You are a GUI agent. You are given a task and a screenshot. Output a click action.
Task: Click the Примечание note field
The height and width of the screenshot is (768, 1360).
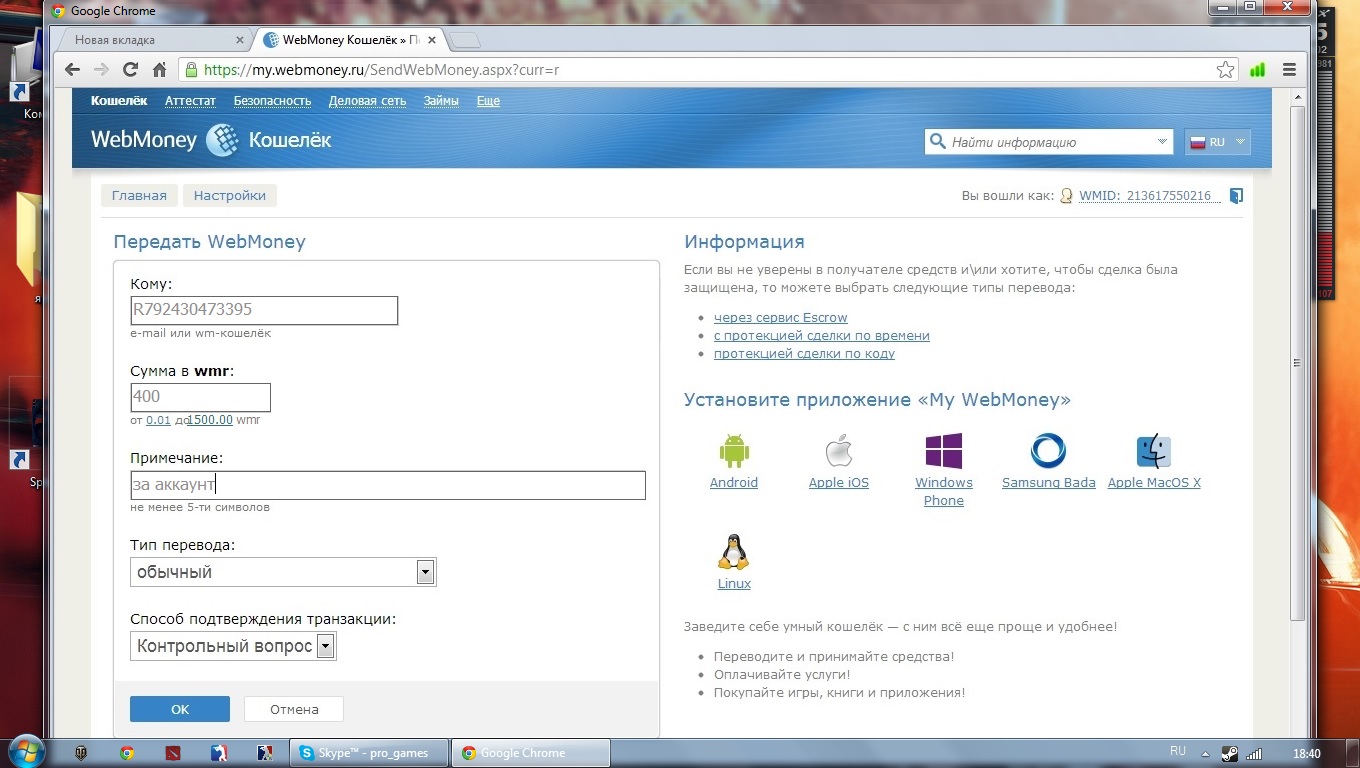click(388, 485)
